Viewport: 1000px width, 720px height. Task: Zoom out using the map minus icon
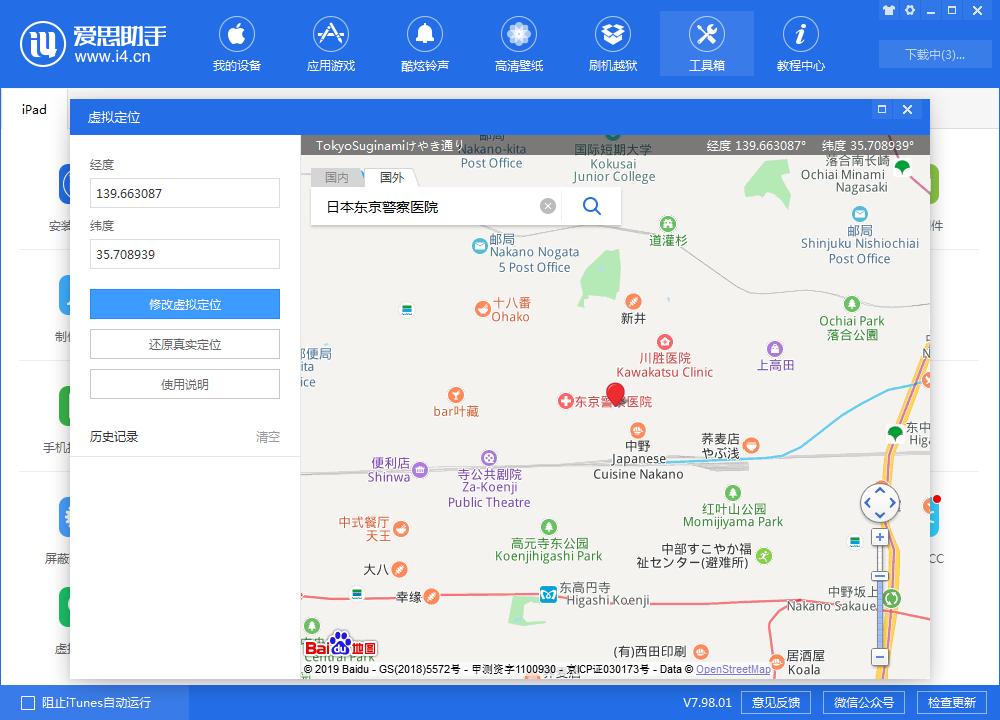click(x=879, y=657)
